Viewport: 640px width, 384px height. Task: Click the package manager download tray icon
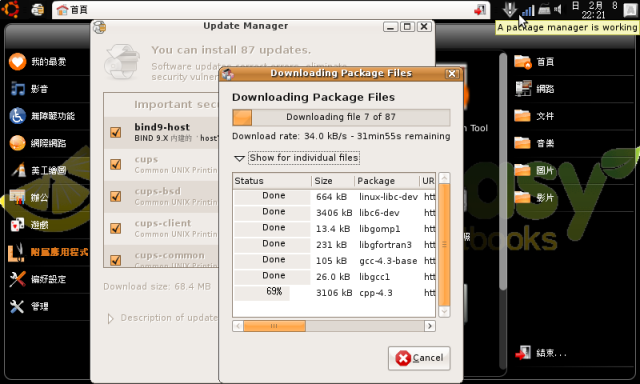click(x=509, y=9)
